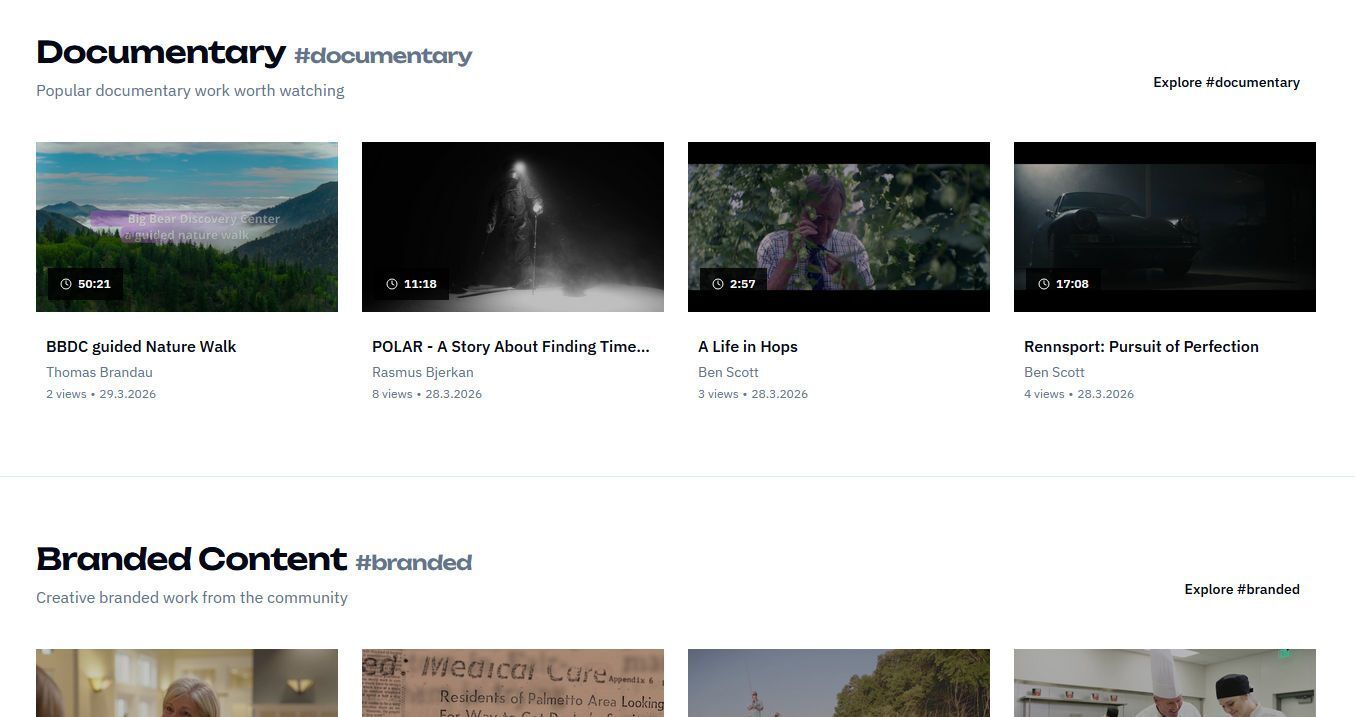Click the BBDC guided Nature Walk title
The height and width of the screenshot is (717, 1355).
coord(141,347)
